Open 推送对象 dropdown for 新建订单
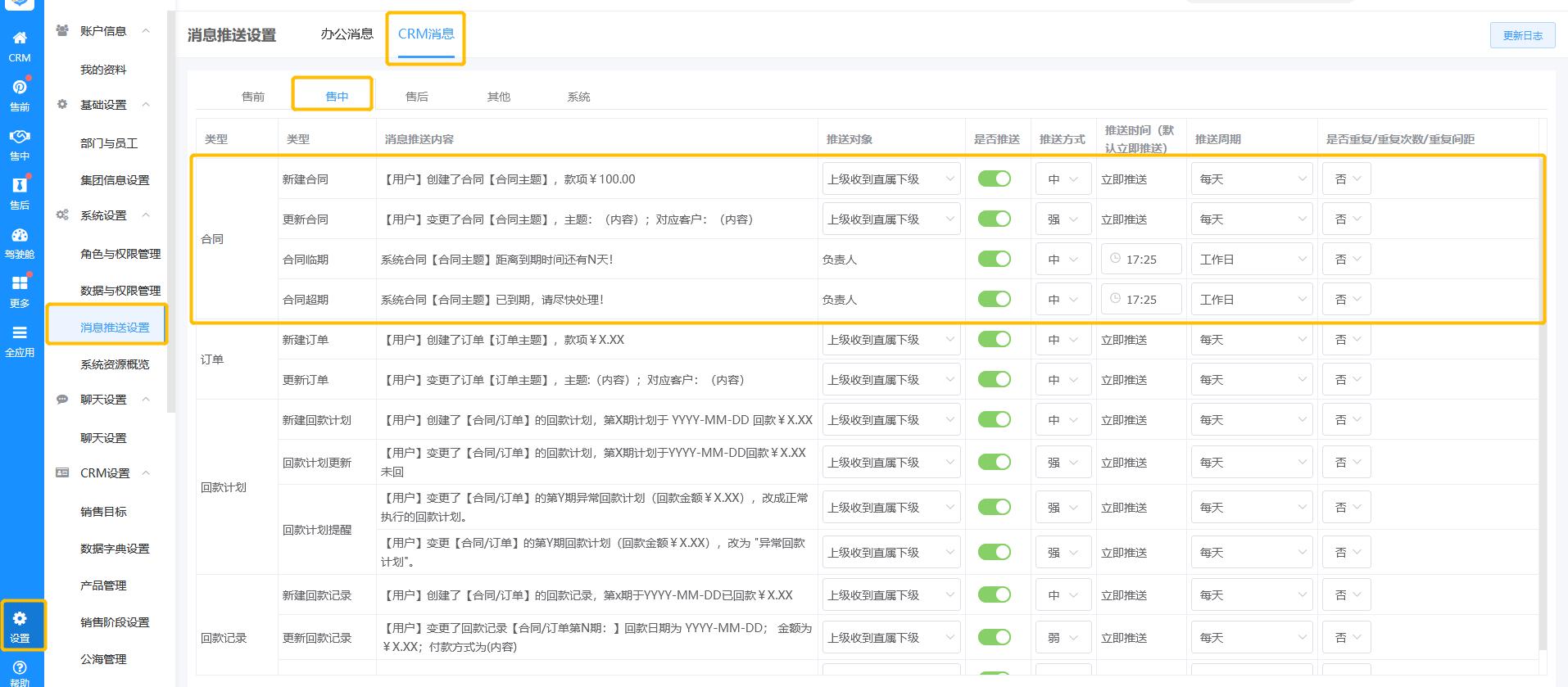The image size is (1568, 687). [891, 339]
